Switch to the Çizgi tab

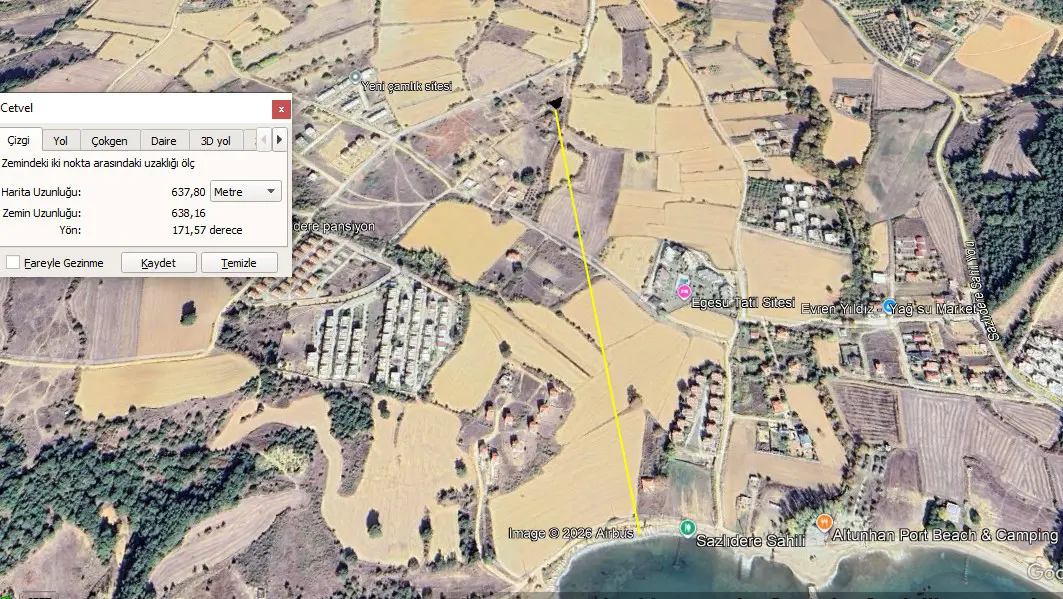[x=19, y=140]
